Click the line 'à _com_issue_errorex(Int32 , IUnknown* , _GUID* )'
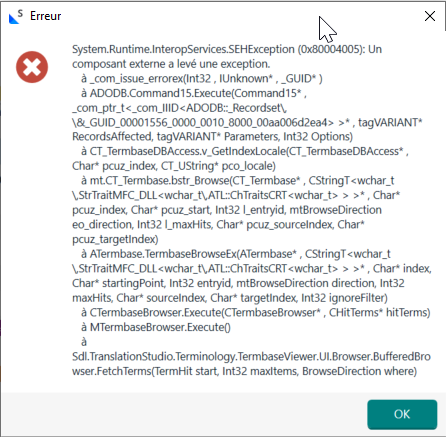Image resolution: width=446 pixels, height=437 pixels. coord(202,79)
